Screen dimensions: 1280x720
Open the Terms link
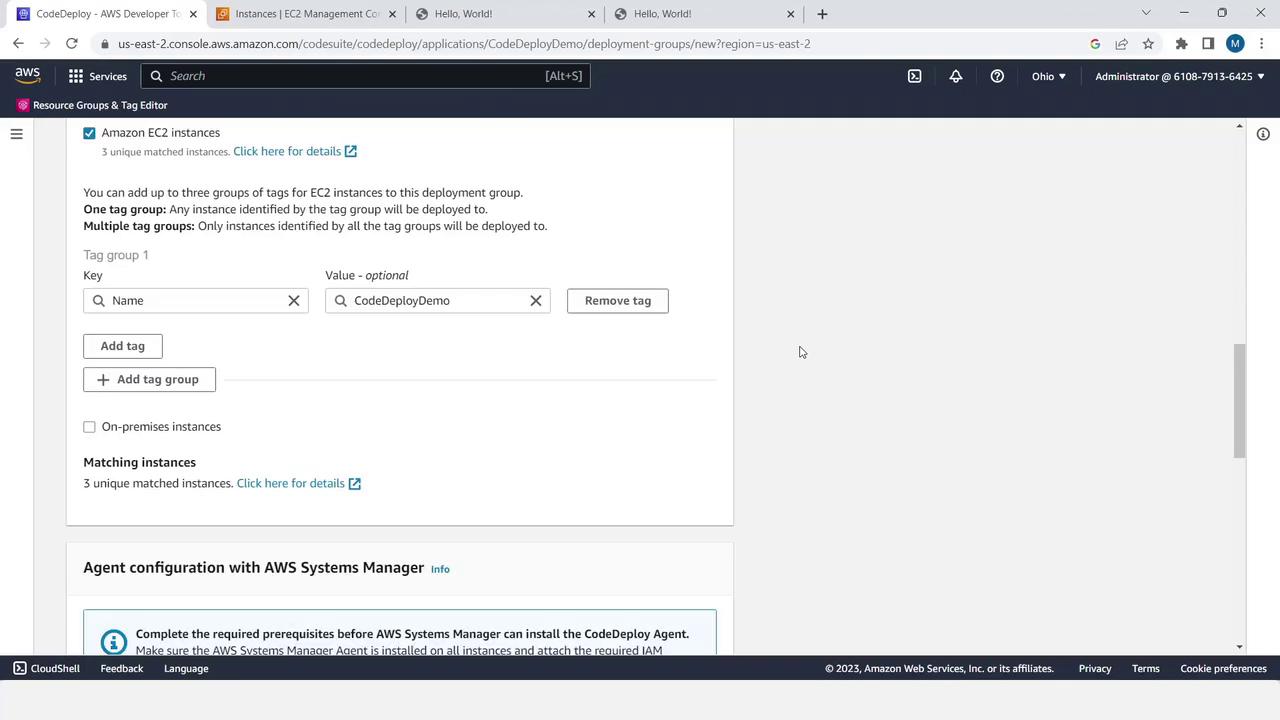pos(1146,669)
